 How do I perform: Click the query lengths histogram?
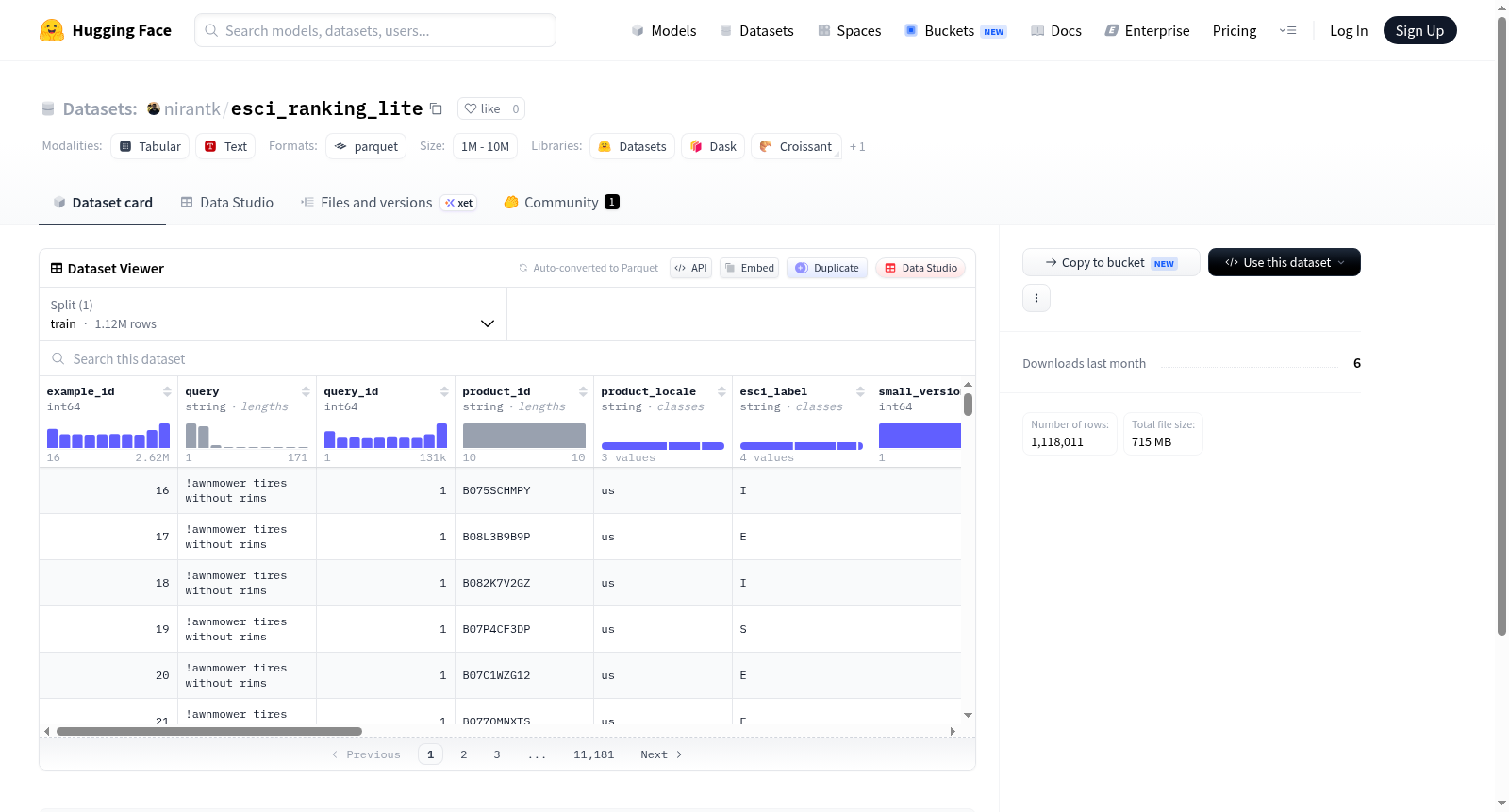[247, 436]
